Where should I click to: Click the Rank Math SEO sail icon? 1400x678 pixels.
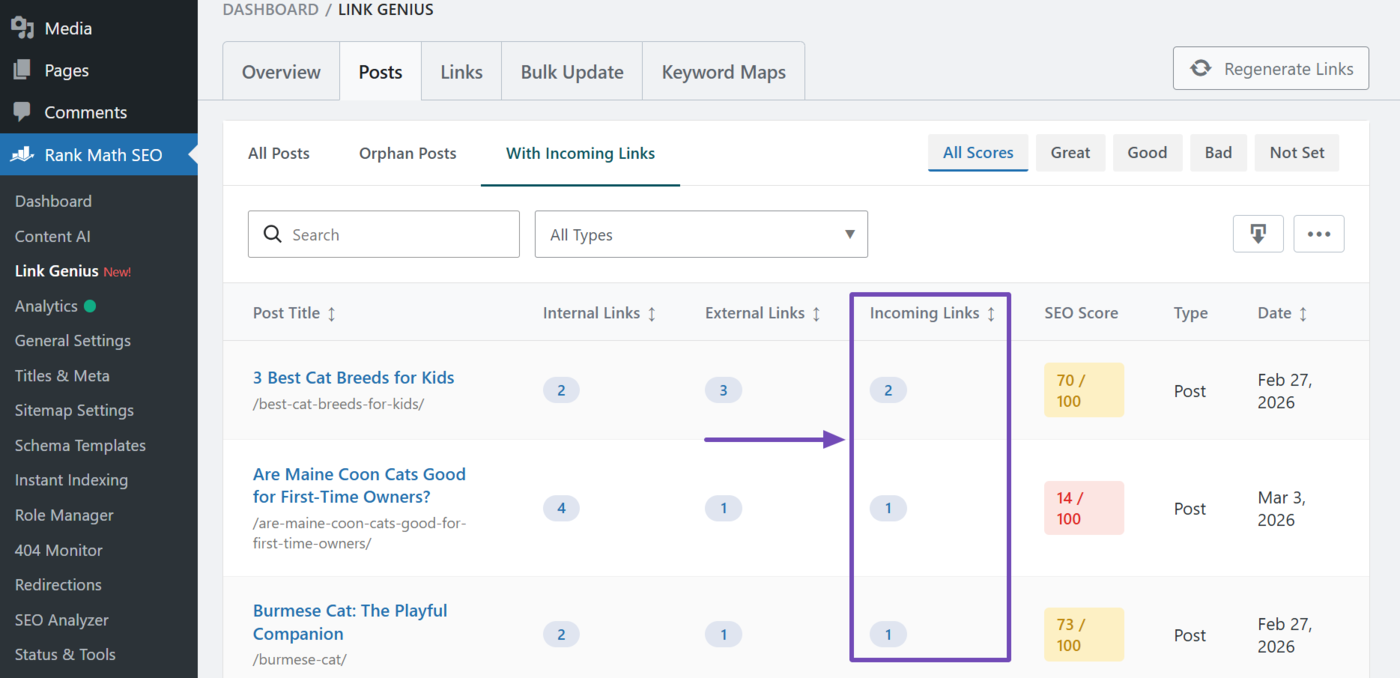click(x=21, y=155)
